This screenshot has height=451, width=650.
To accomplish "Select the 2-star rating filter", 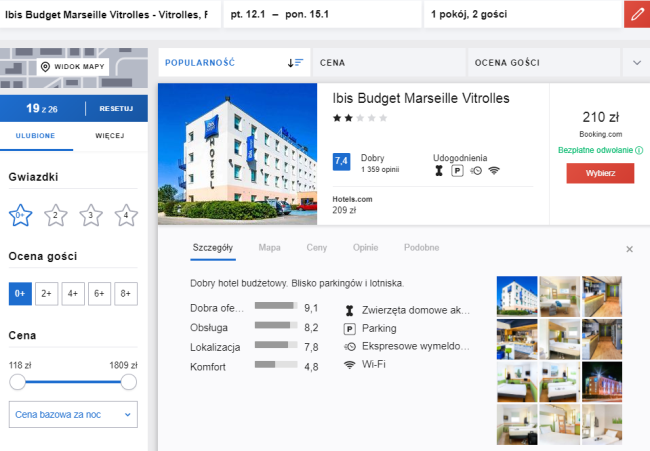I will (56, 215).
